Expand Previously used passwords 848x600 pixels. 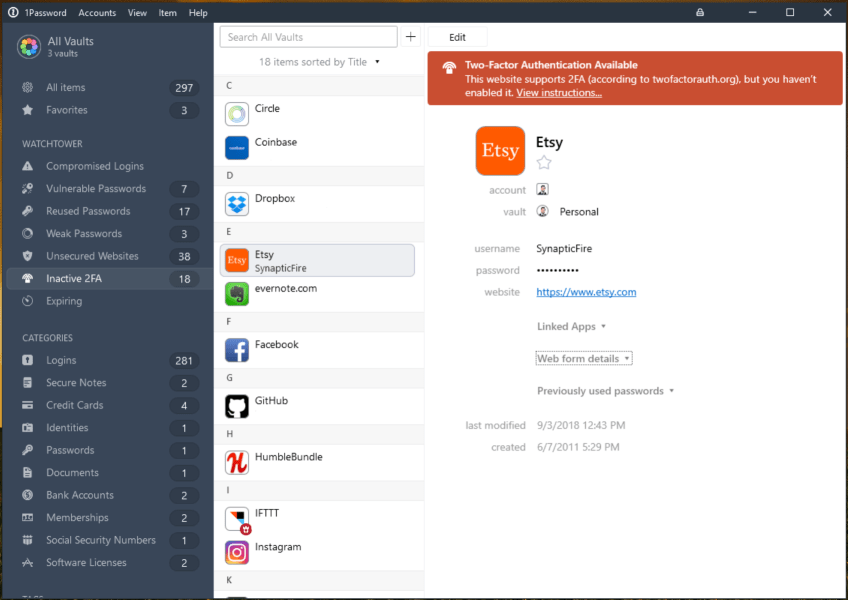(605, 391)
